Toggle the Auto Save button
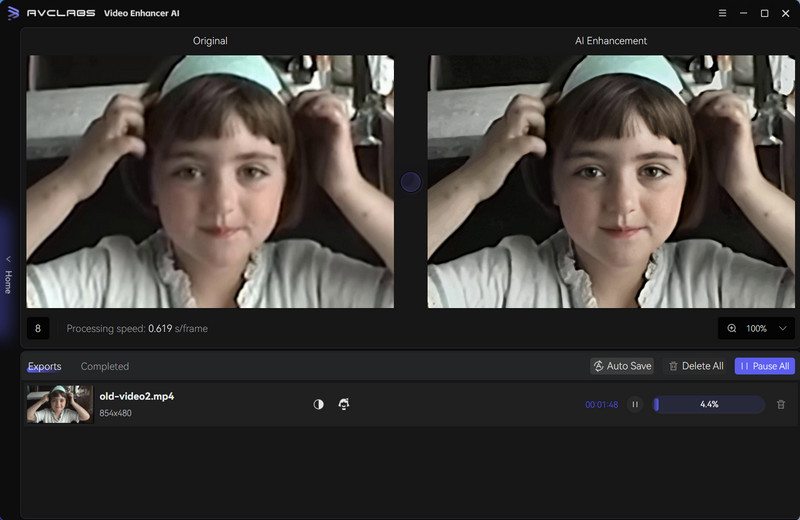The image size is (800, 520). [622, 366]
